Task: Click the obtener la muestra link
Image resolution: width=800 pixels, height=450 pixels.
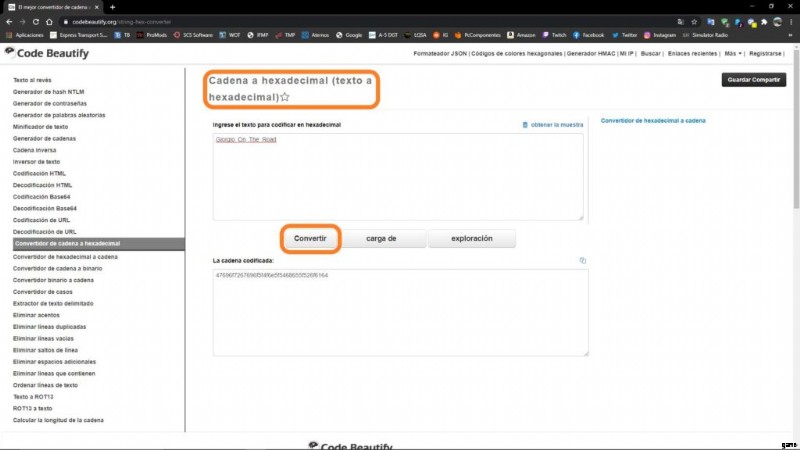Action: pos(556,125)
